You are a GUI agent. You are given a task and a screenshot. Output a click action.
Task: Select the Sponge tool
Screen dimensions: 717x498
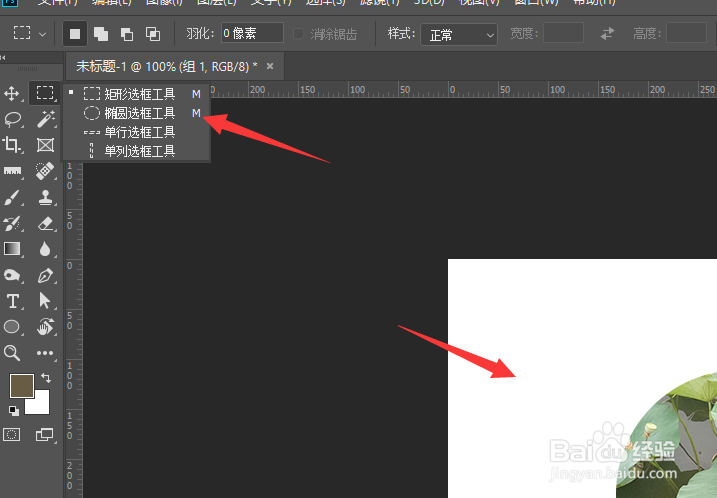pyautogui.click(x=12, y=275)
